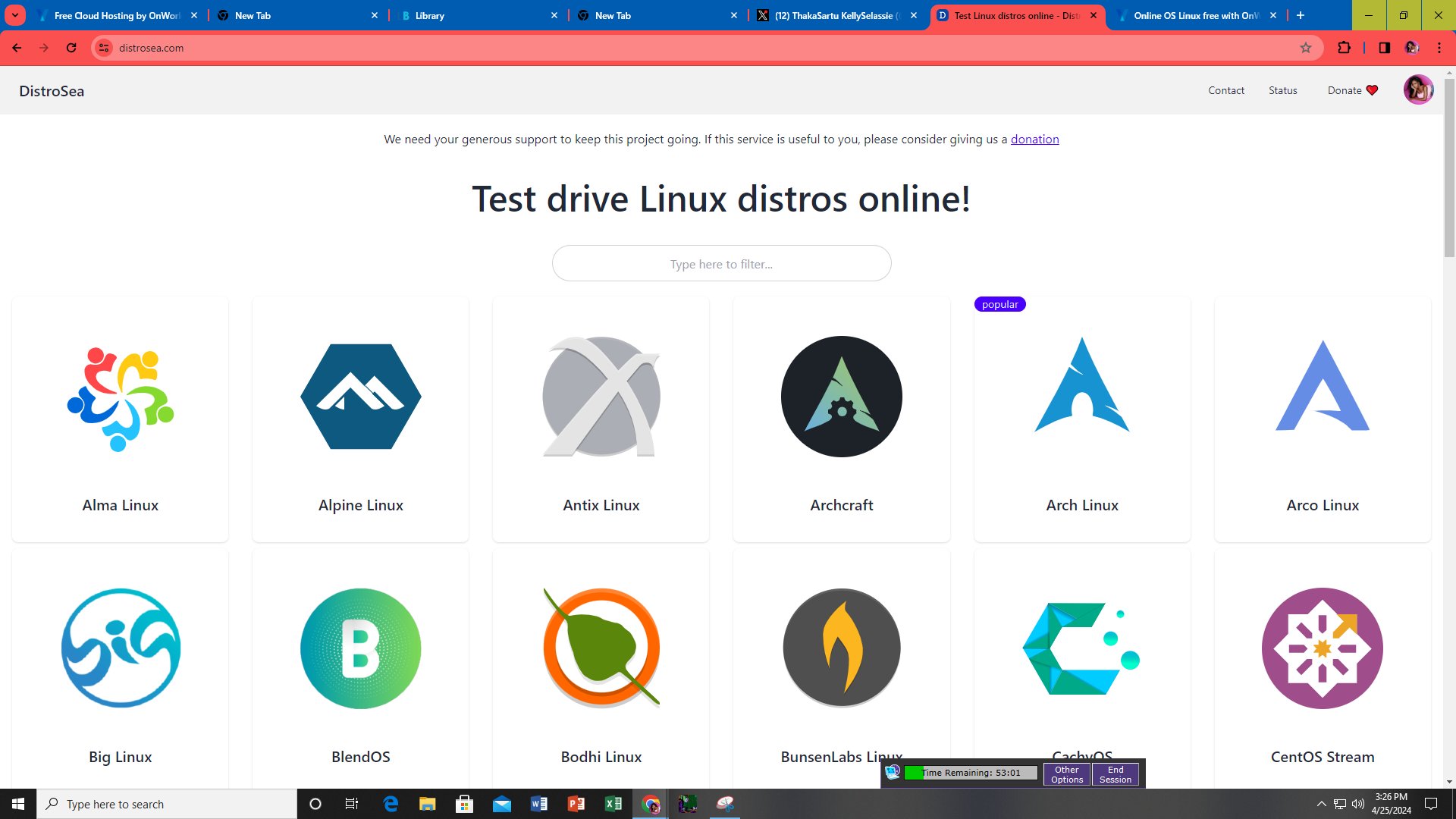Open the Arco Linux logo
Viewport: 1456px width, 819px height.
click(x=1323, y=385)
